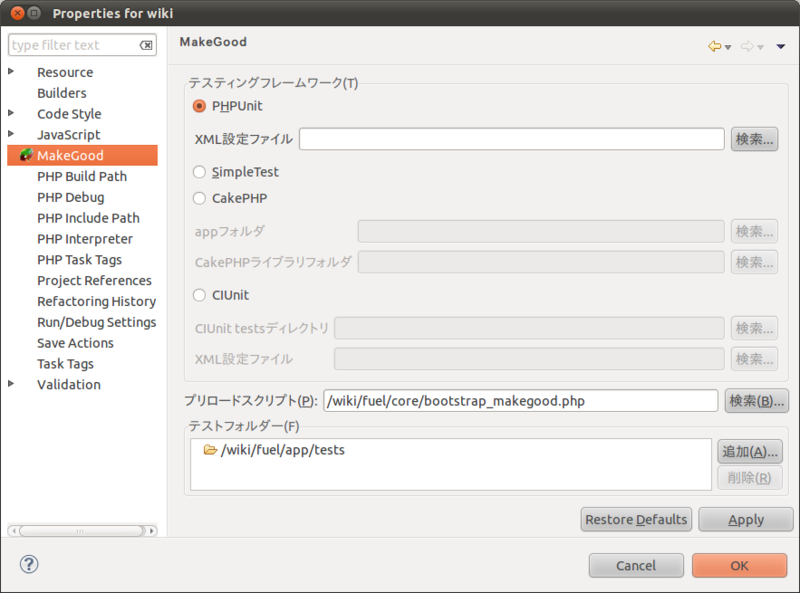Open the Builders properties page
The width and height of the screenshot is (800, 593).
click(x=62, y=93)
